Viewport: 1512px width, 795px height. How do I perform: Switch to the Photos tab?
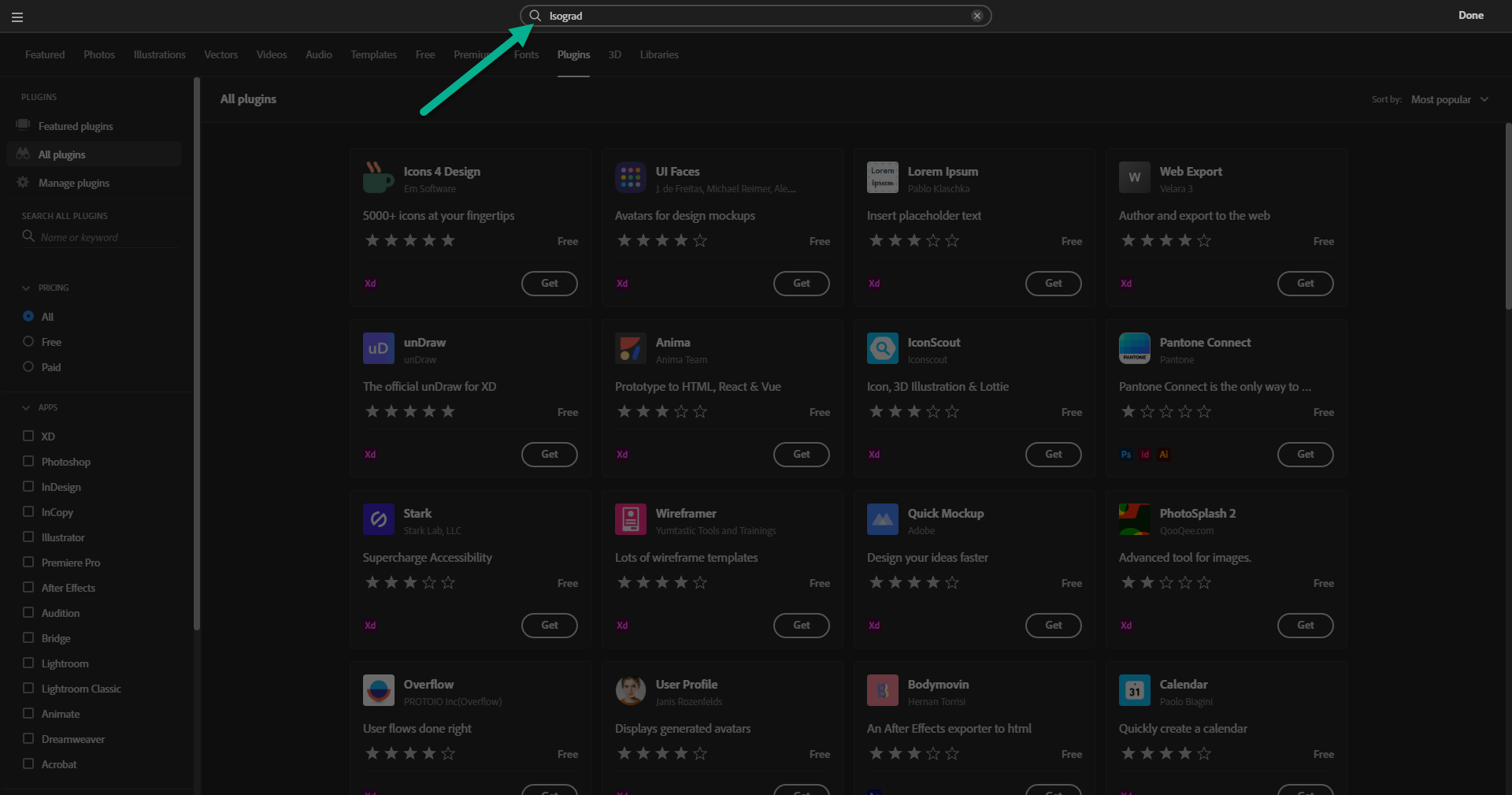(99, 54)
